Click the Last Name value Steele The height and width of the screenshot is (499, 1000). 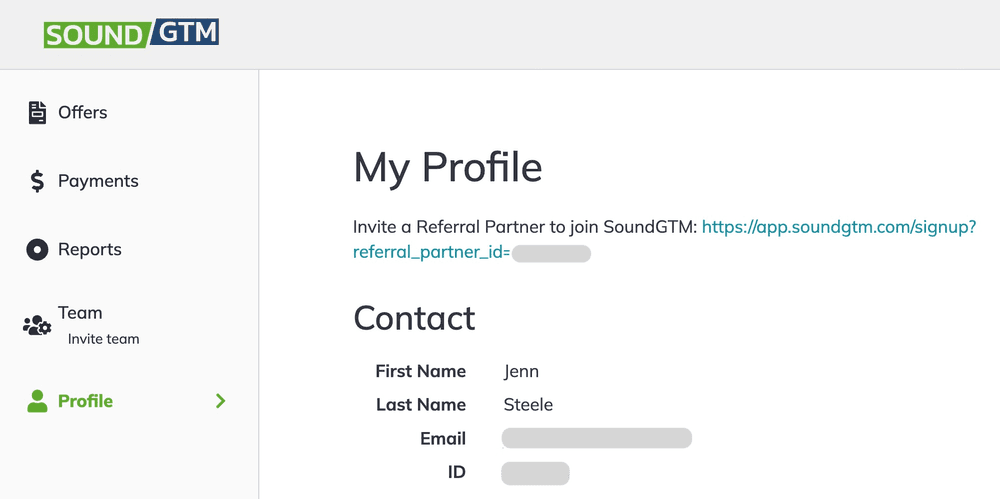tap(528, 405)
